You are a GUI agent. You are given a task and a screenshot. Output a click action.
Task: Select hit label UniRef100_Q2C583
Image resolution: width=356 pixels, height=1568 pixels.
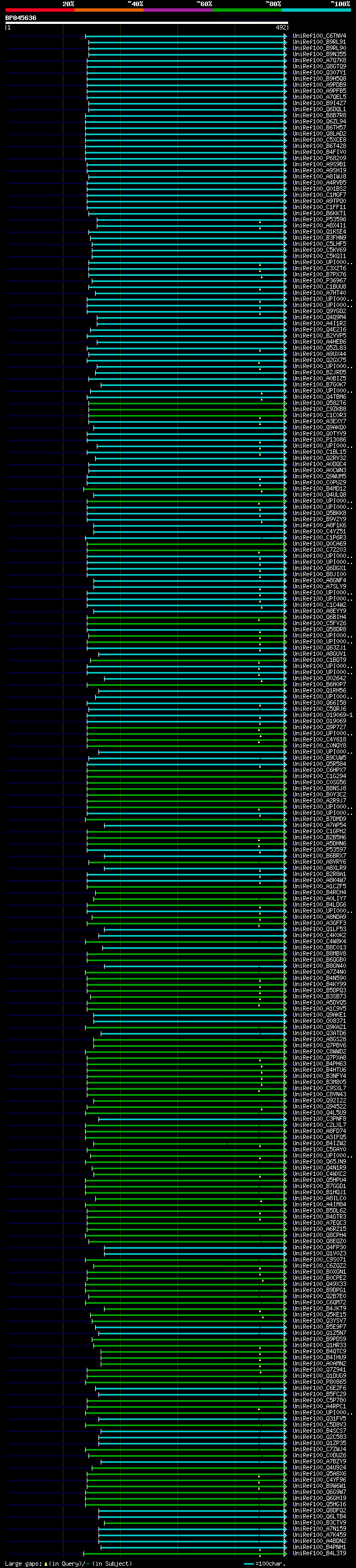coord(319,1437)
